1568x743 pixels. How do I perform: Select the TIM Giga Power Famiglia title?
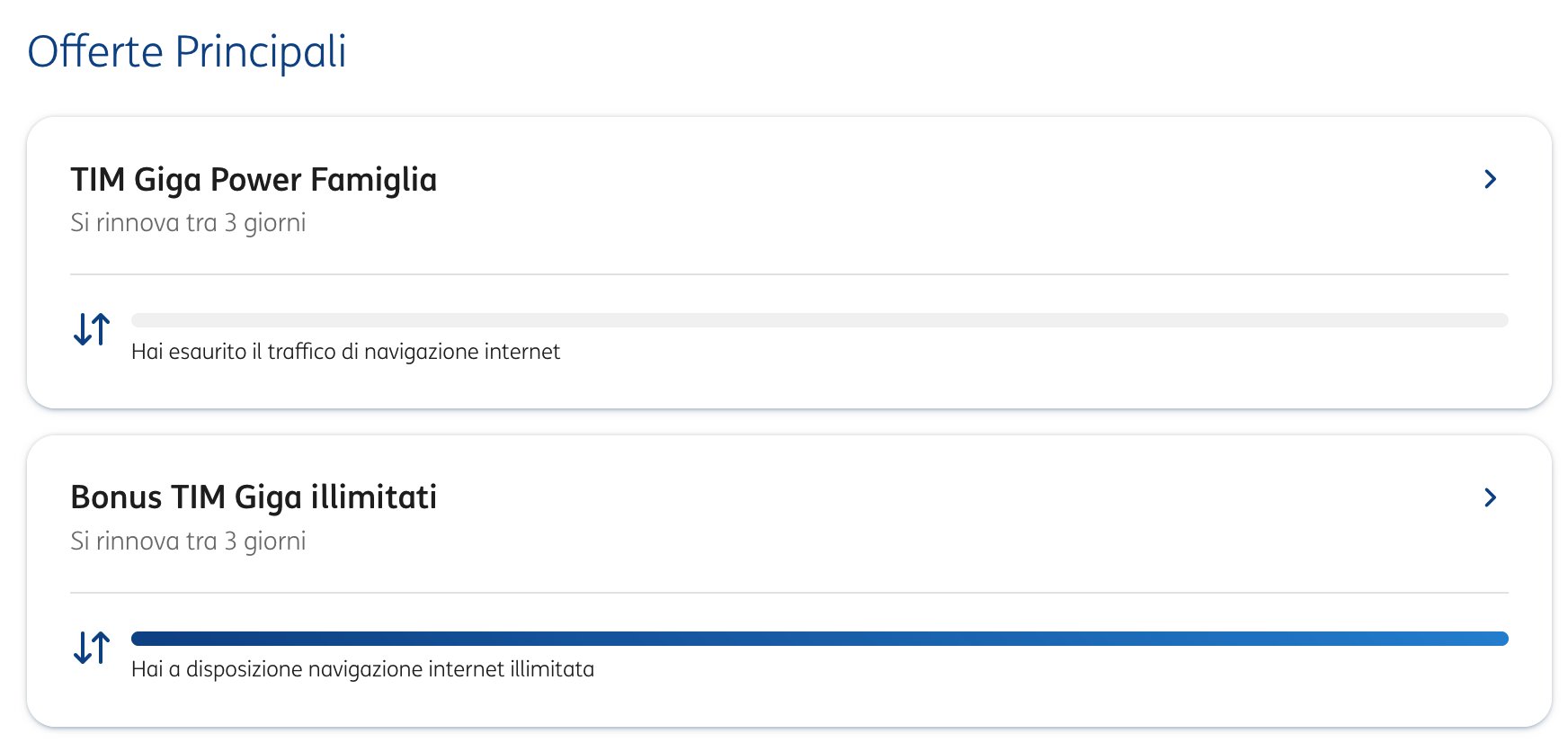point(254,180)
